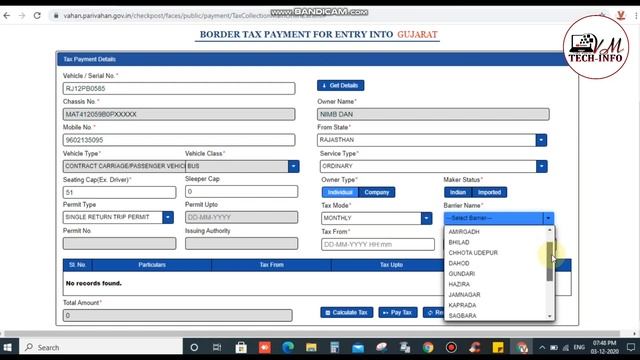Collapse the Barrier Name dropdown
Screen dimensions: 640x360
point(548,218)
